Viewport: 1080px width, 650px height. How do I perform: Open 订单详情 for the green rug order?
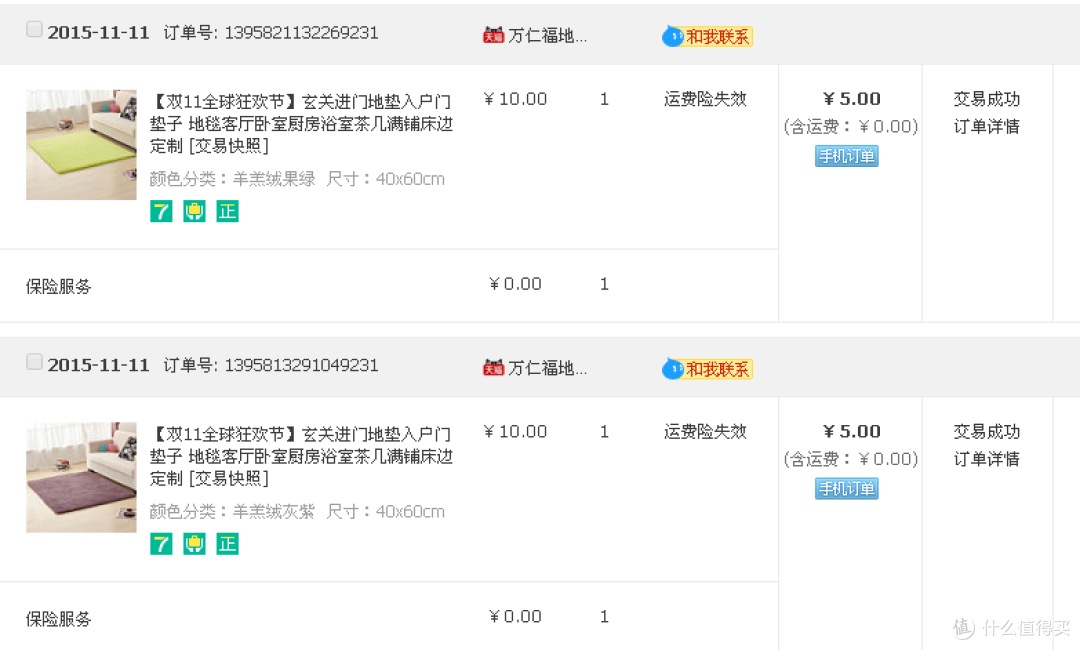[986, 127]
